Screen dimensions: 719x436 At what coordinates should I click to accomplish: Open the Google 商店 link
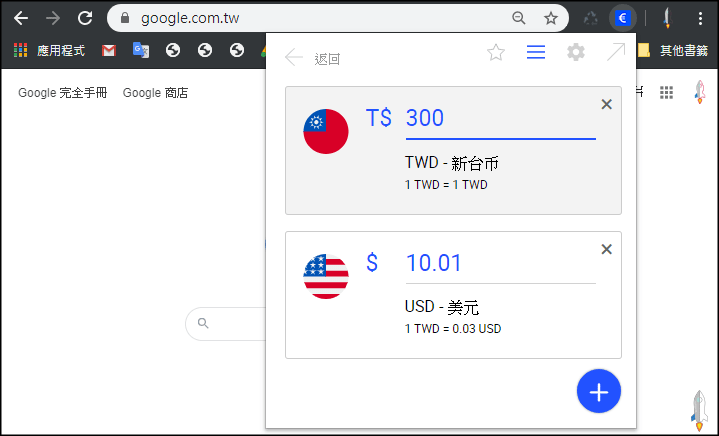pos(155,93)
